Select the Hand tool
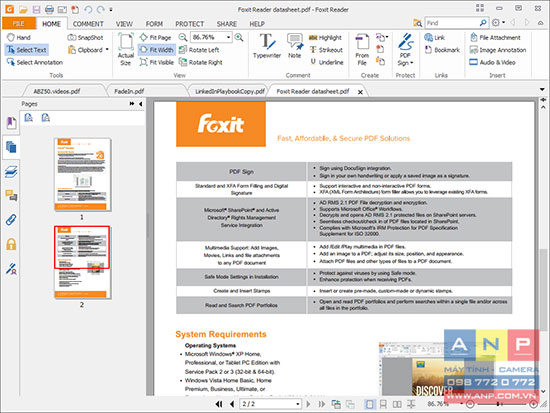This screenshot has width=550, height=413. pos(19,37)
